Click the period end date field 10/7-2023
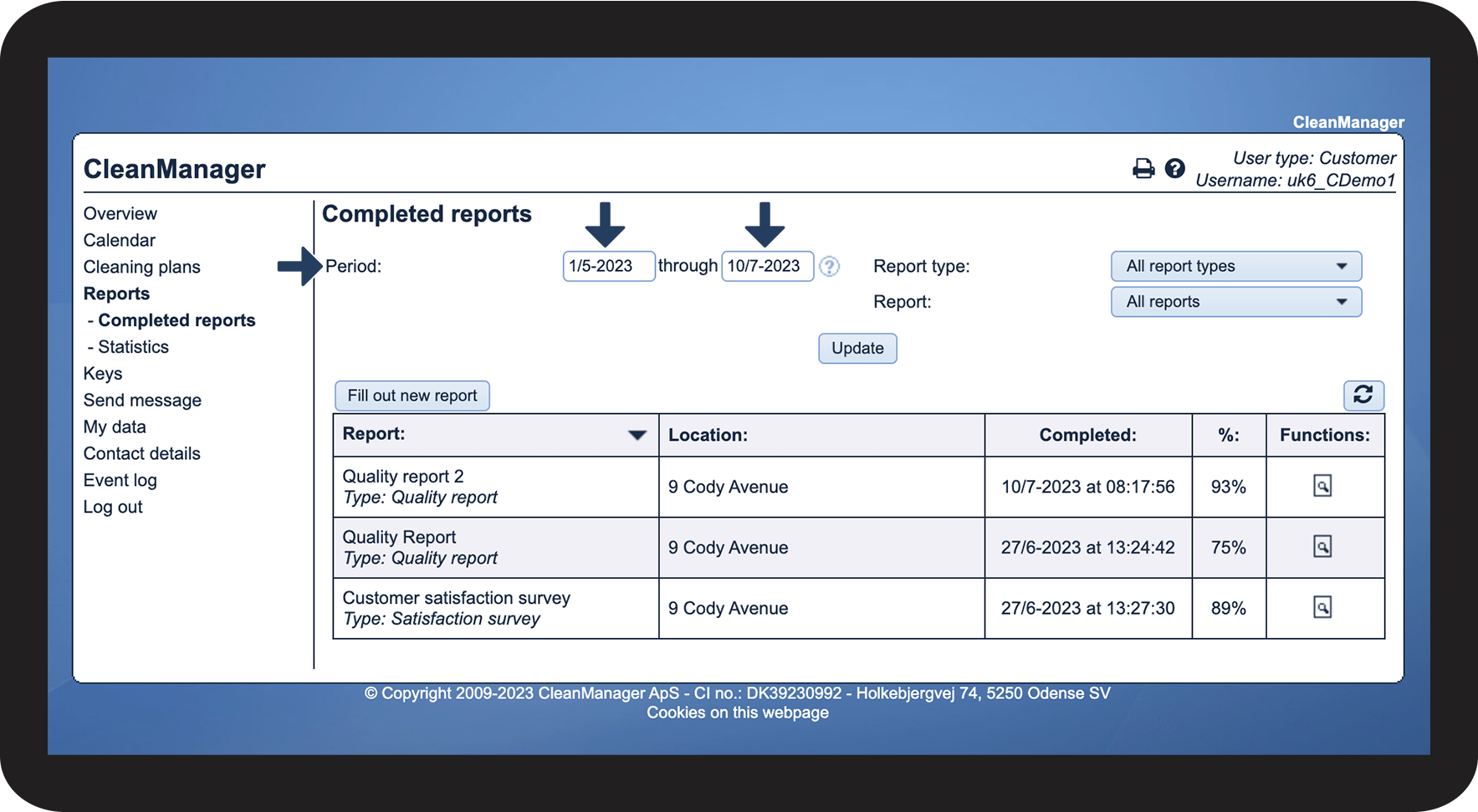Screen dimensions: 1478x812 coord(768,266)
